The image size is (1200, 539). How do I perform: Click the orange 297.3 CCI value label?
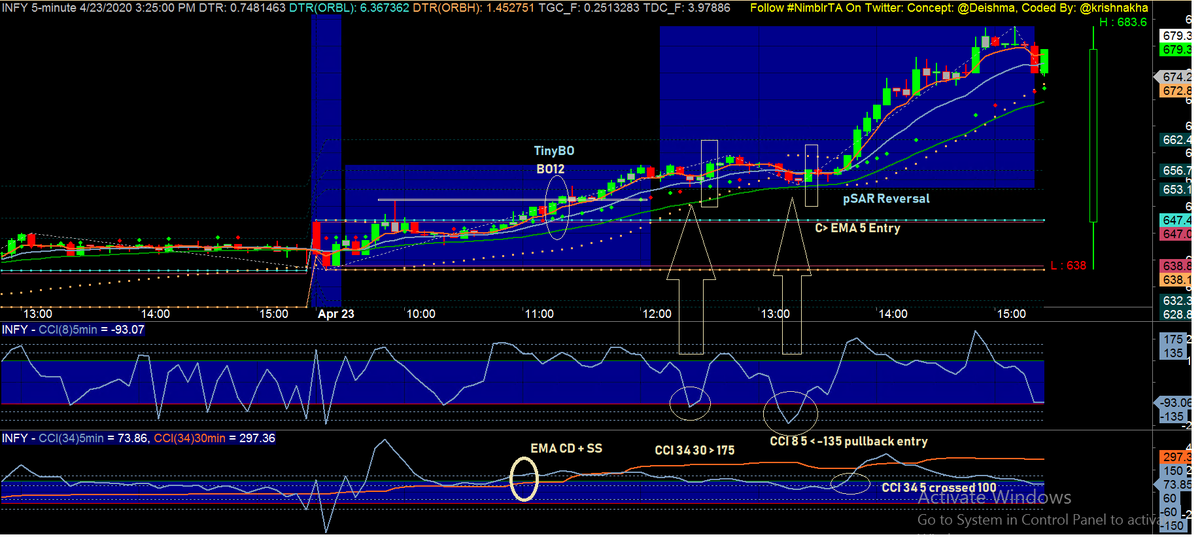(x=1176, y=455)
